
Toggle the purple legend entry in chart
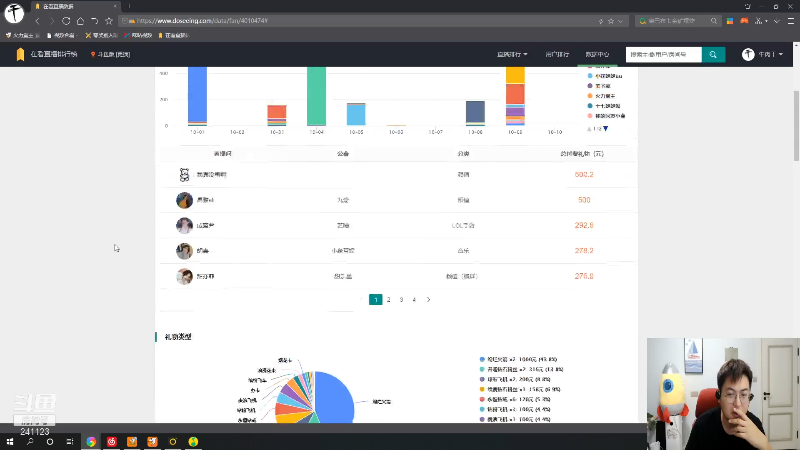pyautogui.click(x=599, y=86)
